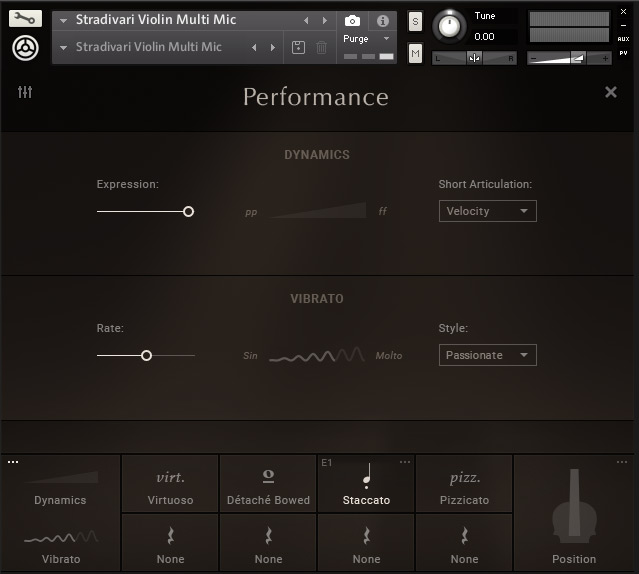639x574 pixels.
Task: Open the Short Articulation Velocity dropdown
Action: point(487,211)
